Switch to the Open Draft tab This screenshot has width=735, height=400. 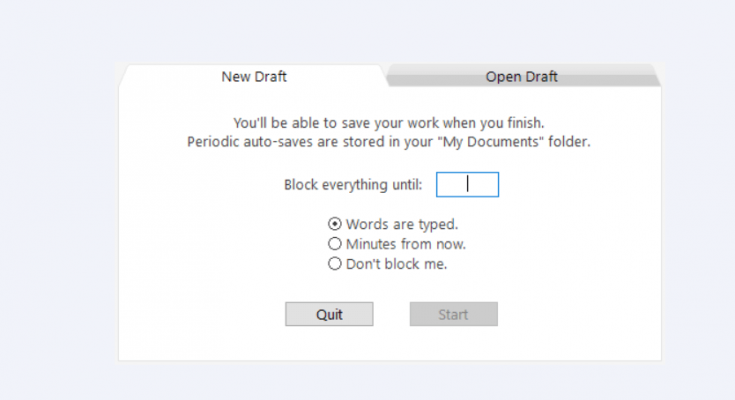coord(521,76)
